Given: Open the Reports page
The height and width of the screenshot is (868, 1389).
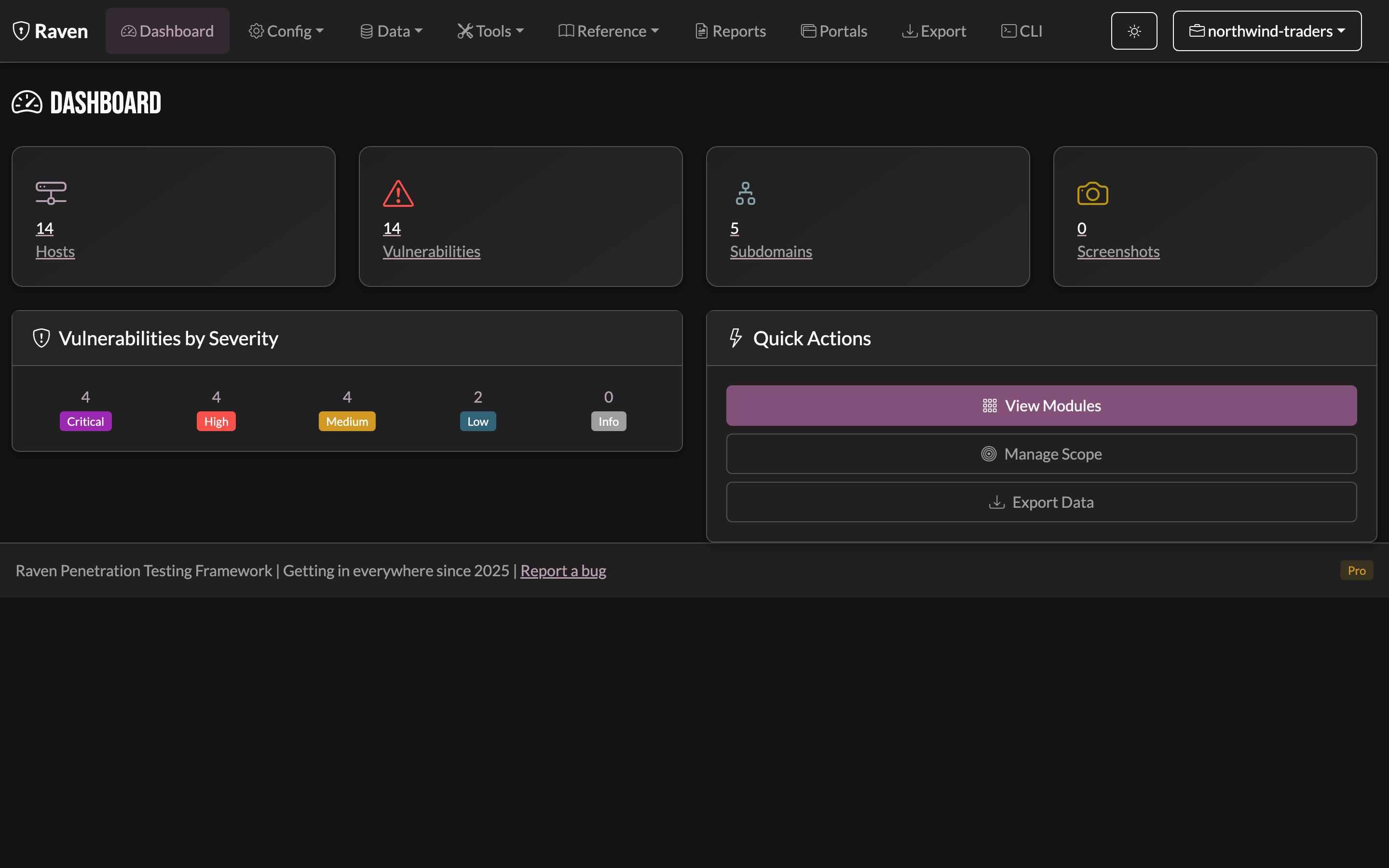Looking at the screenshot, I should (x=731, y=31).
